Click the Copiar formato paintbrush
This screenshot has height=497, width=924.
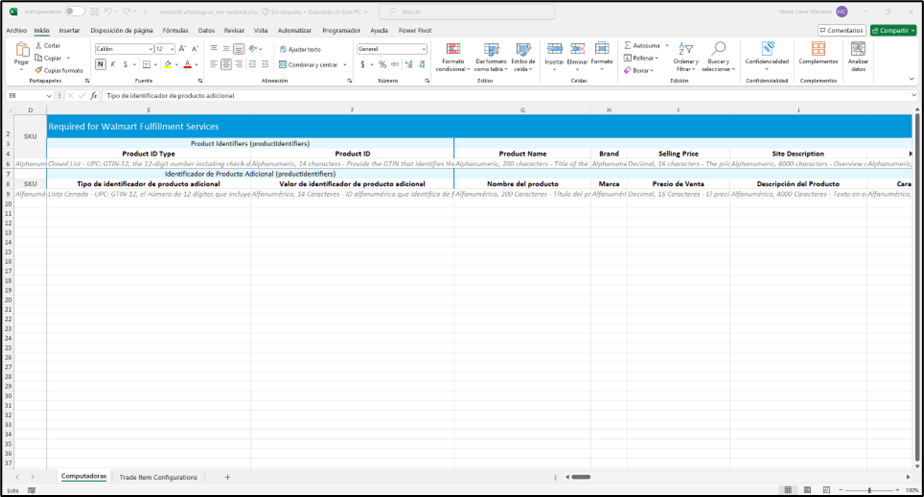[38, 70]
